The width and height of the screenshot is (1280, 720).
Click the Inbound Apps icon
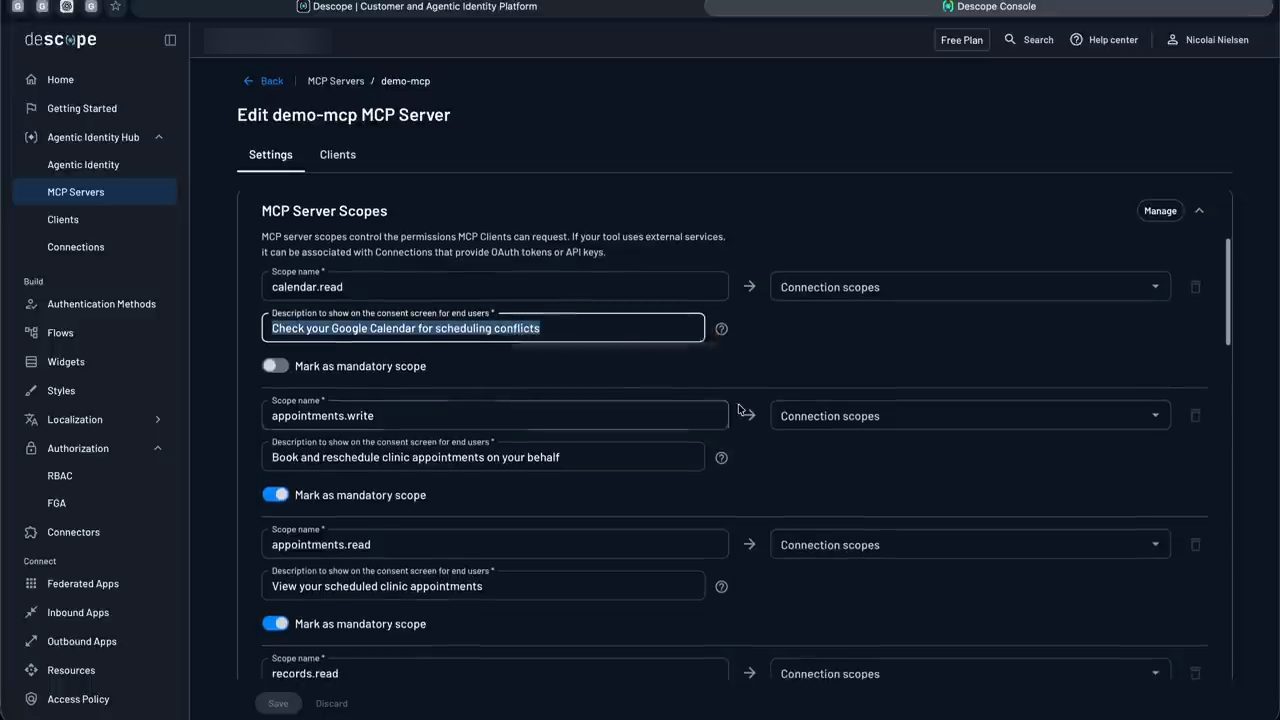click(x=31, y=613)
